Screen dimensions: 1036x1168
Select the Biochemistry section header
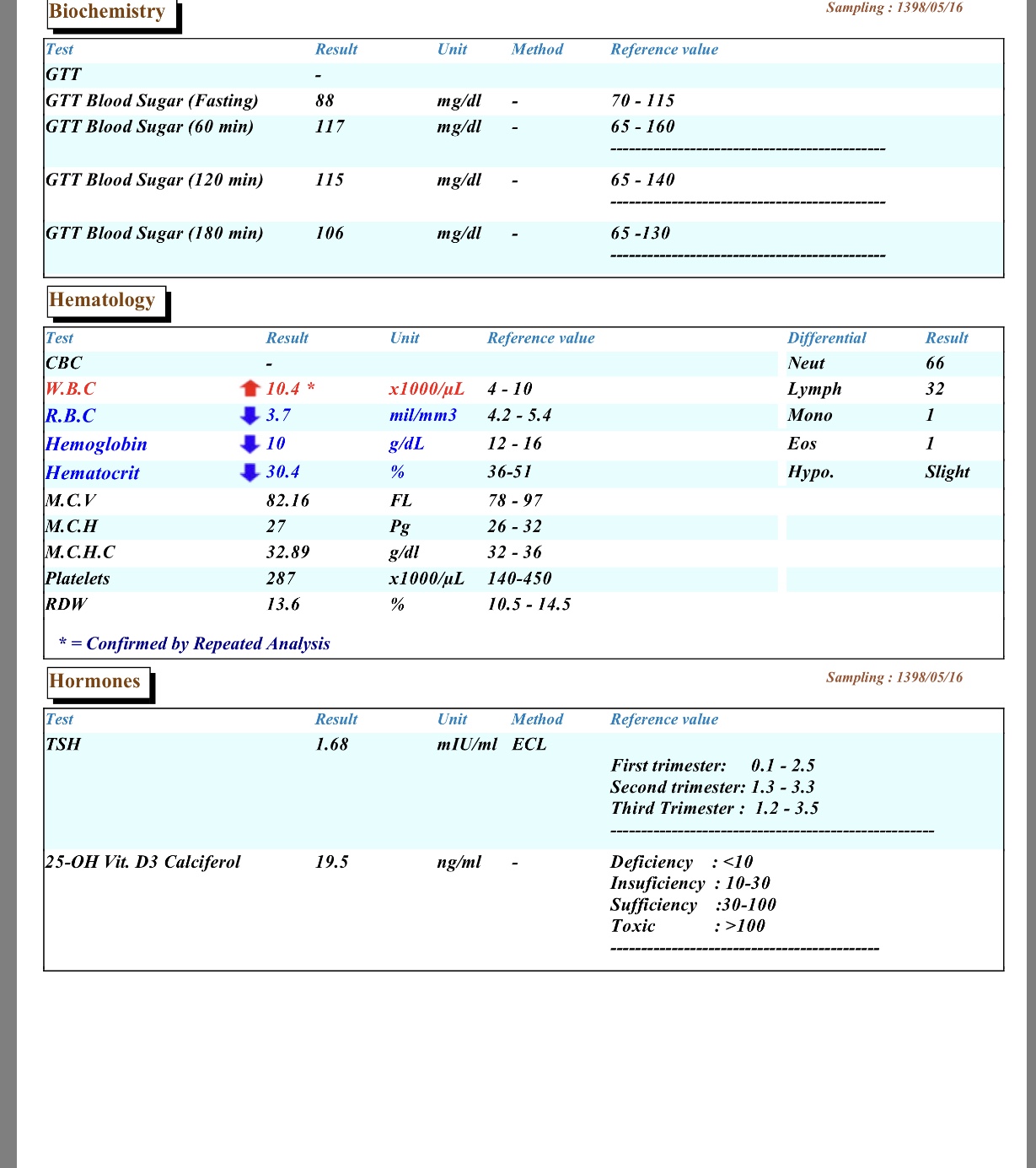point(107,12)
